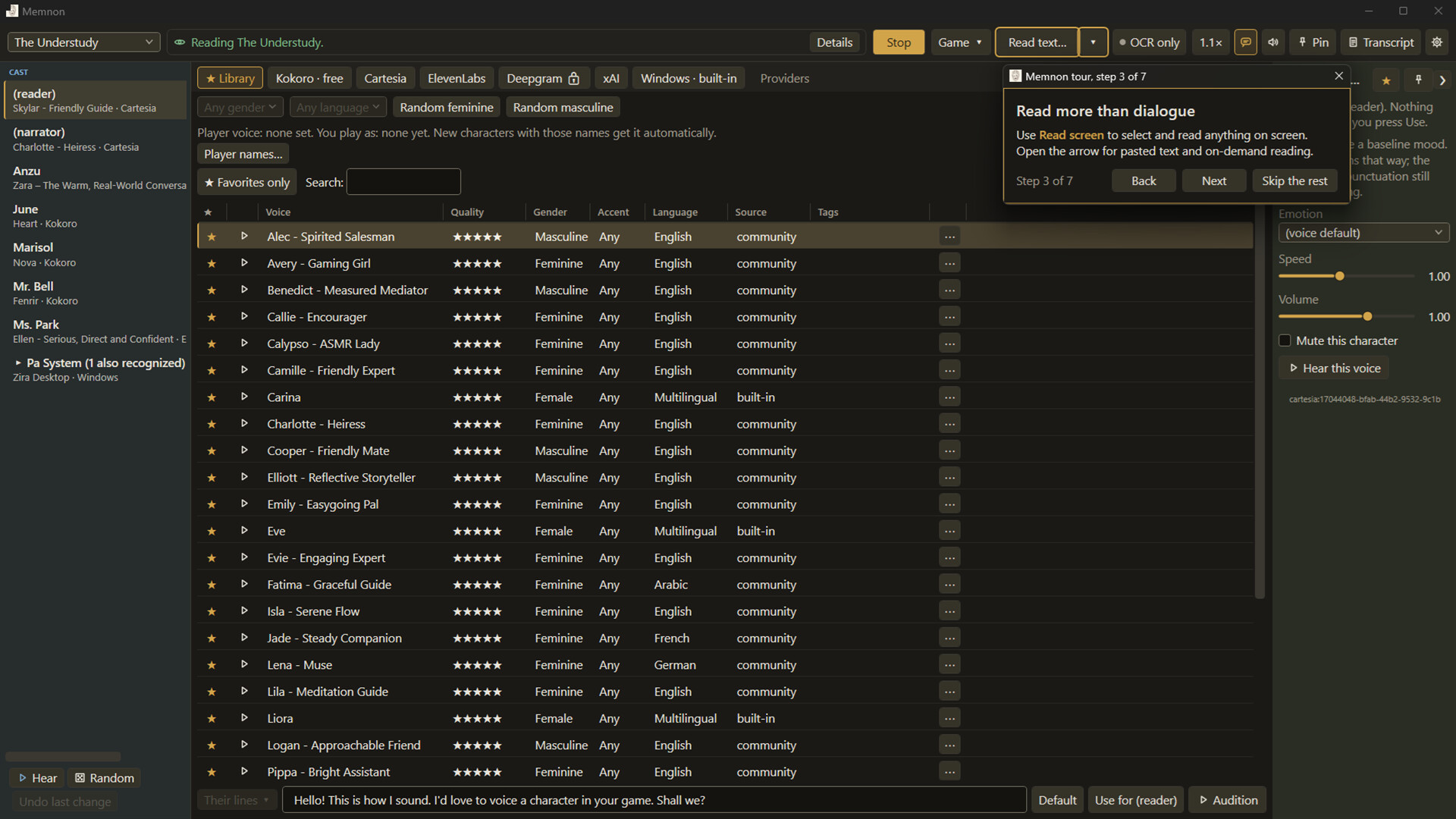Open more options for Cooper - Friendly Mate
The height and width of the screenshot is (819, 1456).
[x=949, y=450]
